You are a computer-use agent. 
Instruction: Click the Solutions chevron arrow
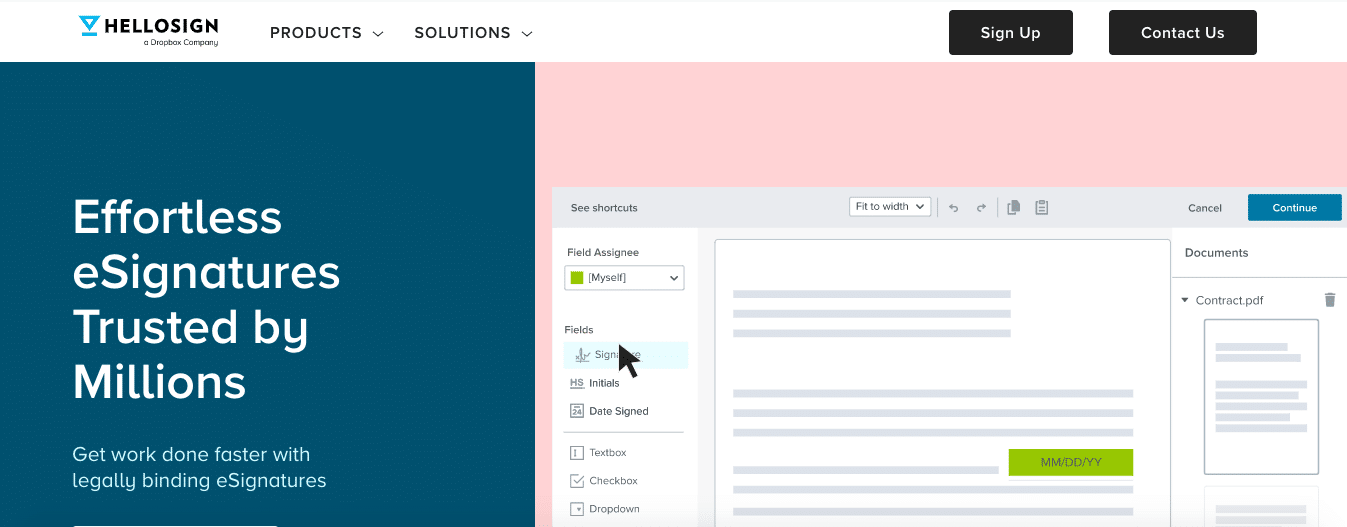point(527,34)
